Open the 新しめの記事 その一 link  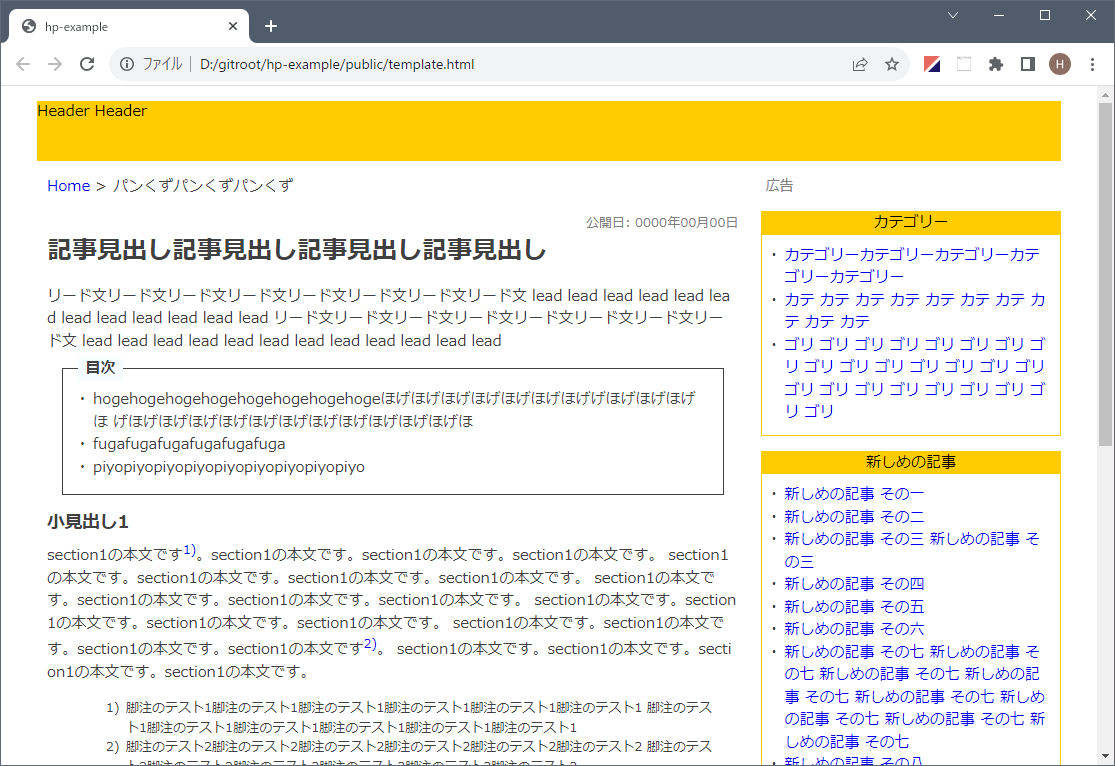pyautogui.click(x=854, y=493)
